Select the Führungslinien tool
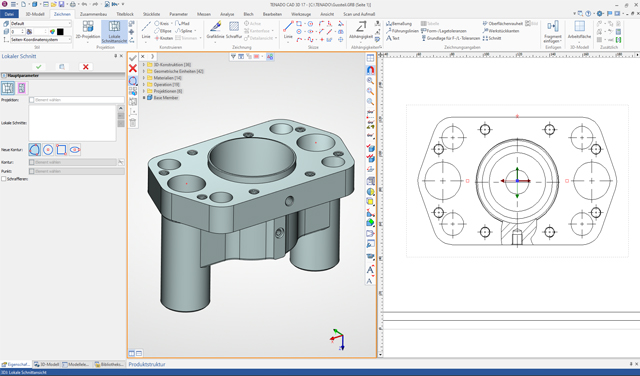Image resolution: width=640 pixels, height=376 pixels. (x=402, y=31)
